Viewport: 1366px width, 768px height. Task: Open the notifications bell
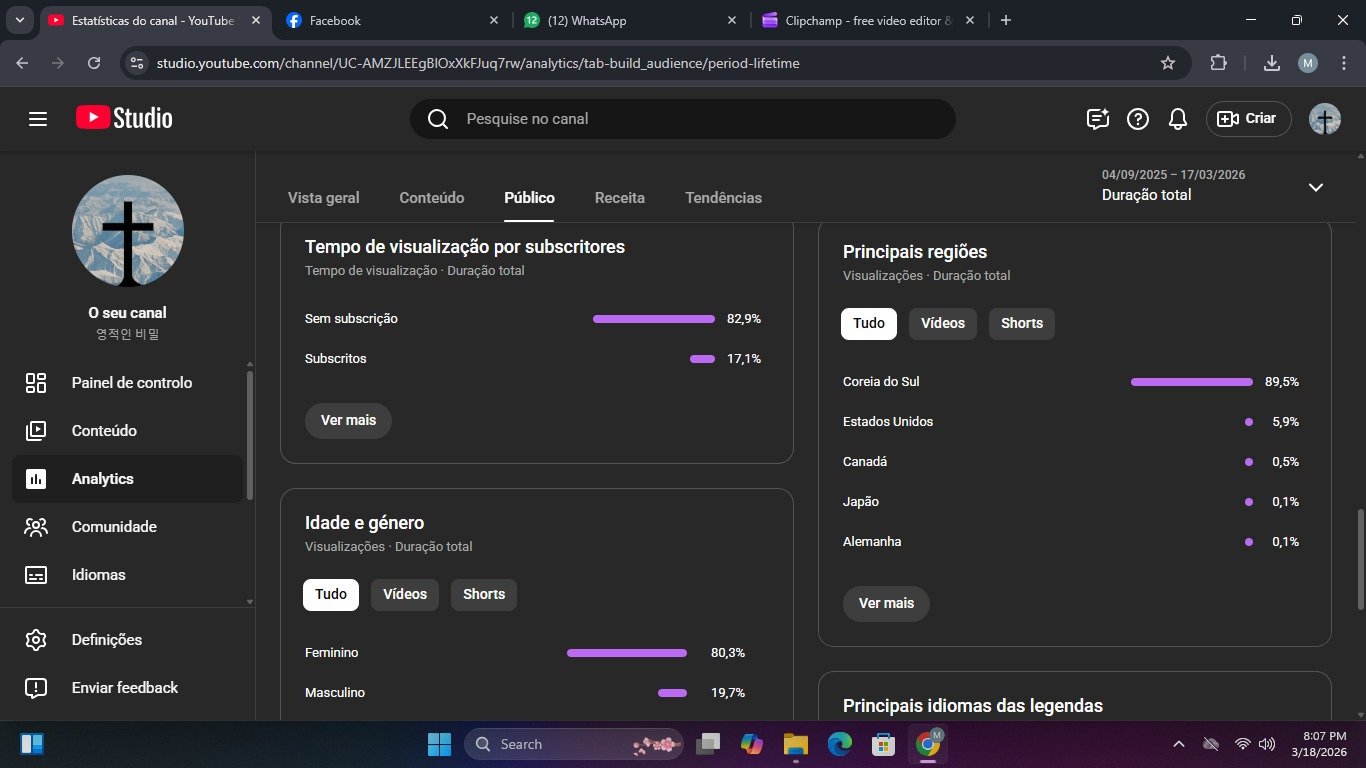pos(1178,119)
